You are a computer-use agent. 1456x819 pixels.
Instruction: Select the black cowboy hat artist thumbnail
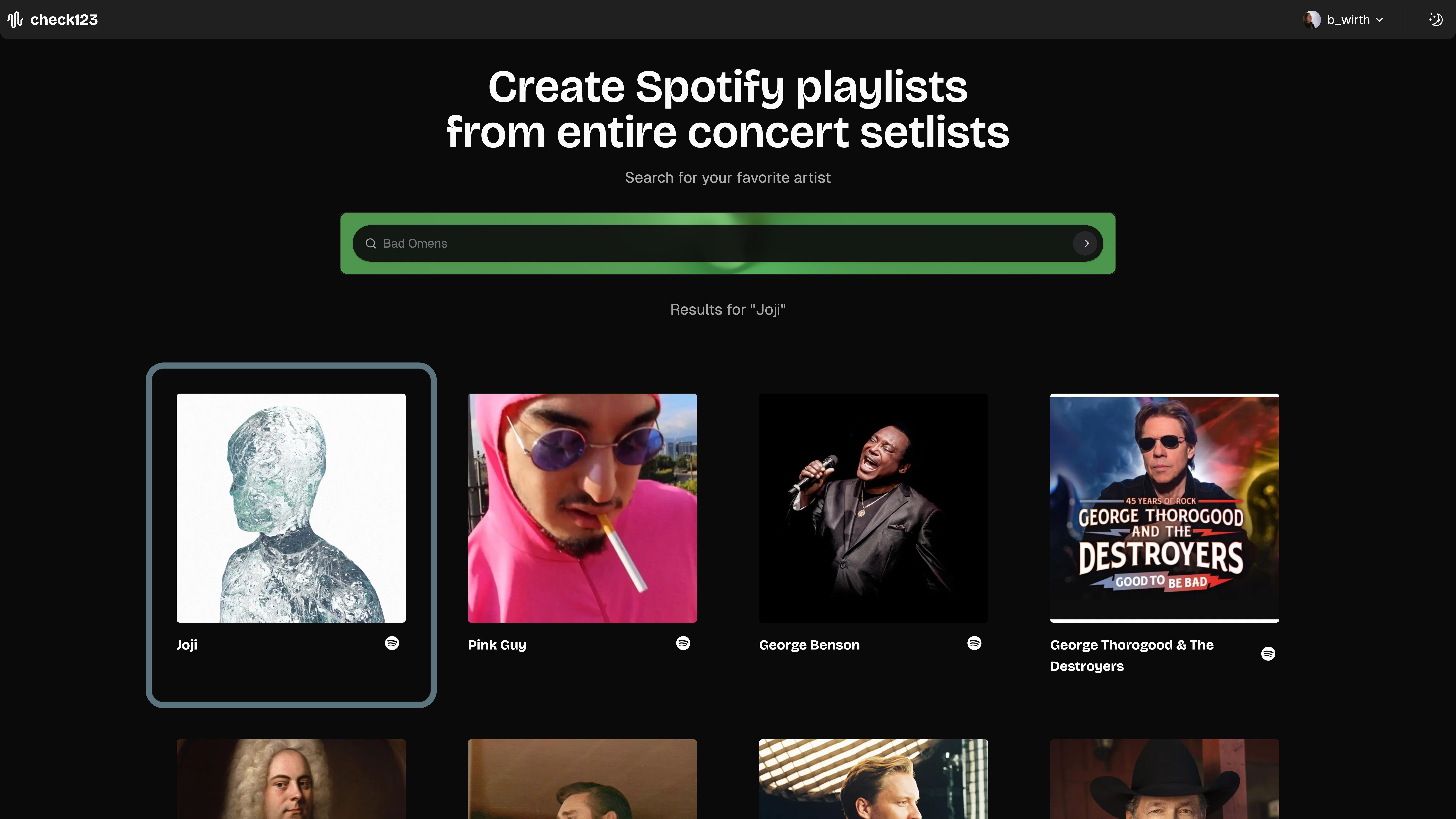(x=1164, y=779)
